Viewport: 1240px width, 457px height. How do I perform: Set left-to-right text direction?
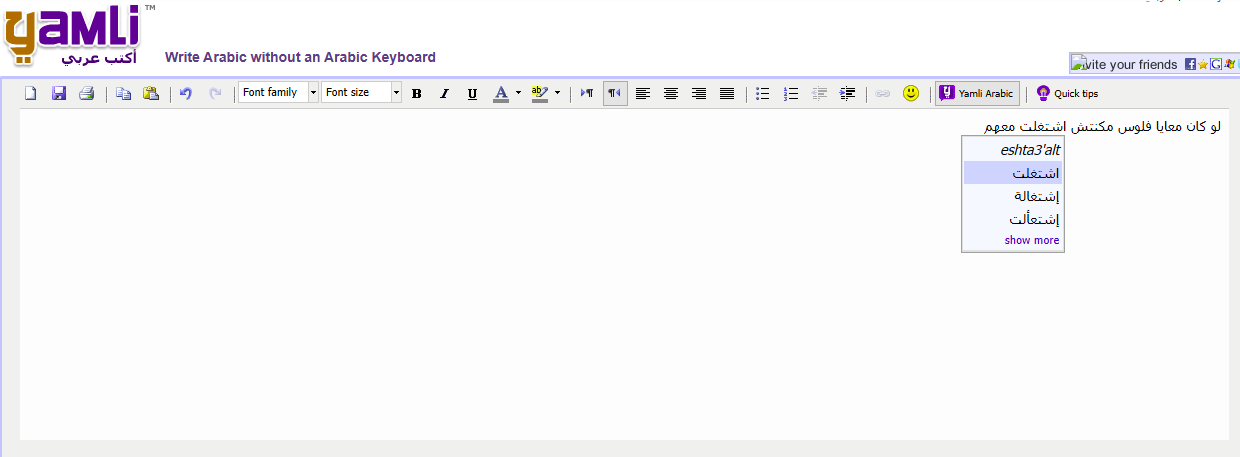pos(587,93)
